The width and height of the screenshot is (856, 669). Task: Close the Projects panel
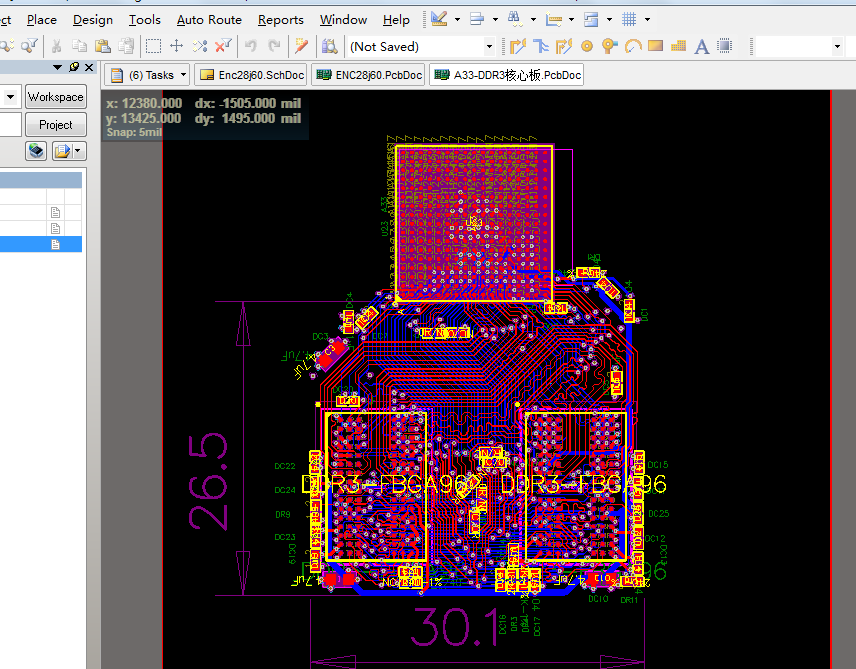(x=89, y=67)
